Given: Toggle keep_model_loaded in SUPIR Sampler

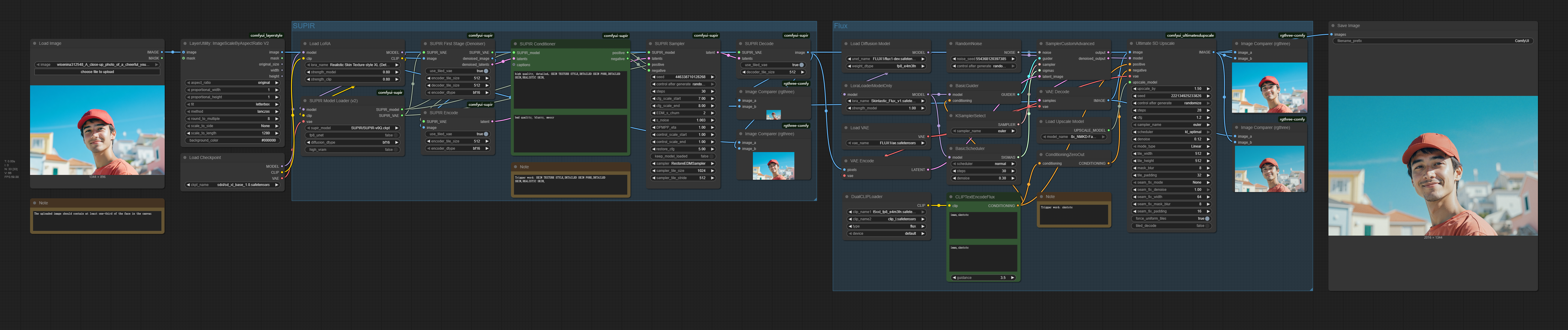Looking at the screenshot, I should 683,157.
